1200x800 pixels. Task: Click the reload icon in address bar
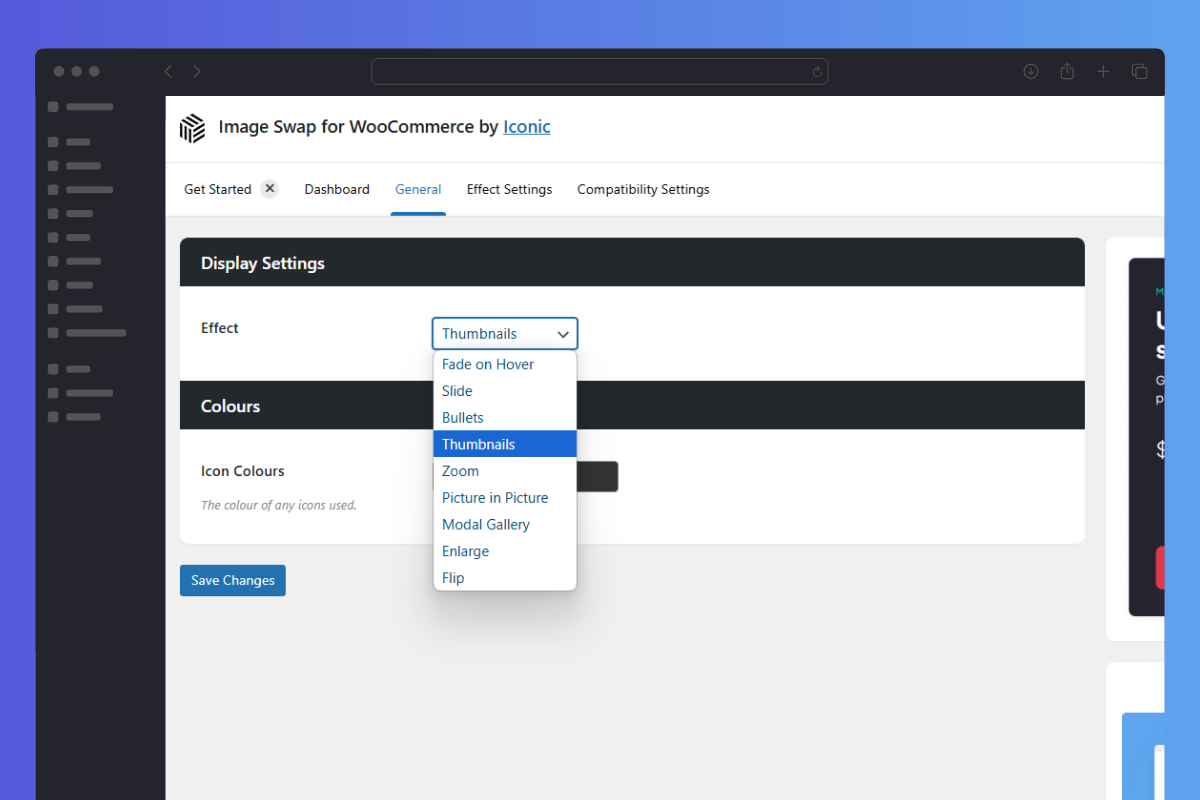[x=817, y=72]
